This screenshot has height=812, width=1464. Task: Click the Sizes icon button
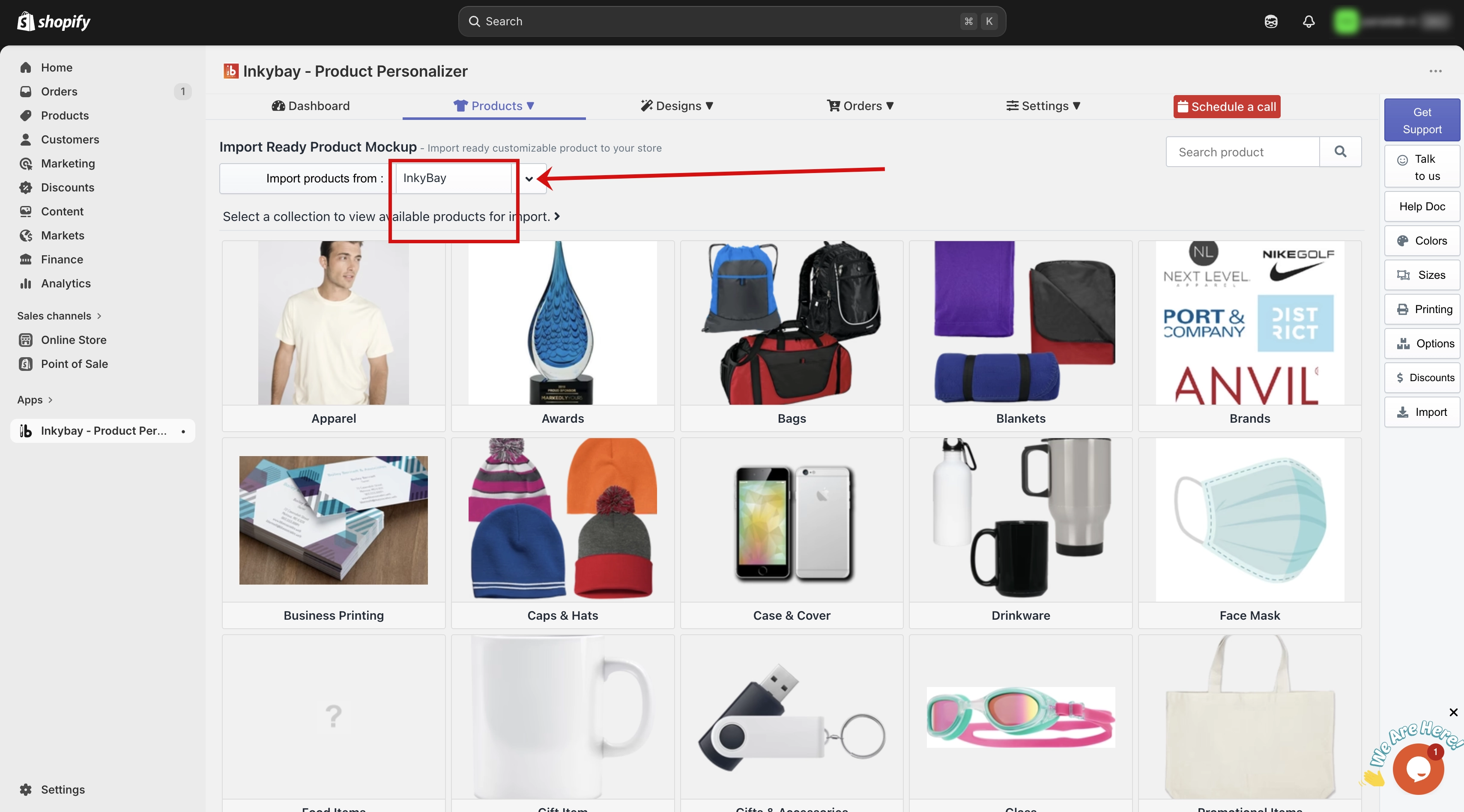(1422, 275)
